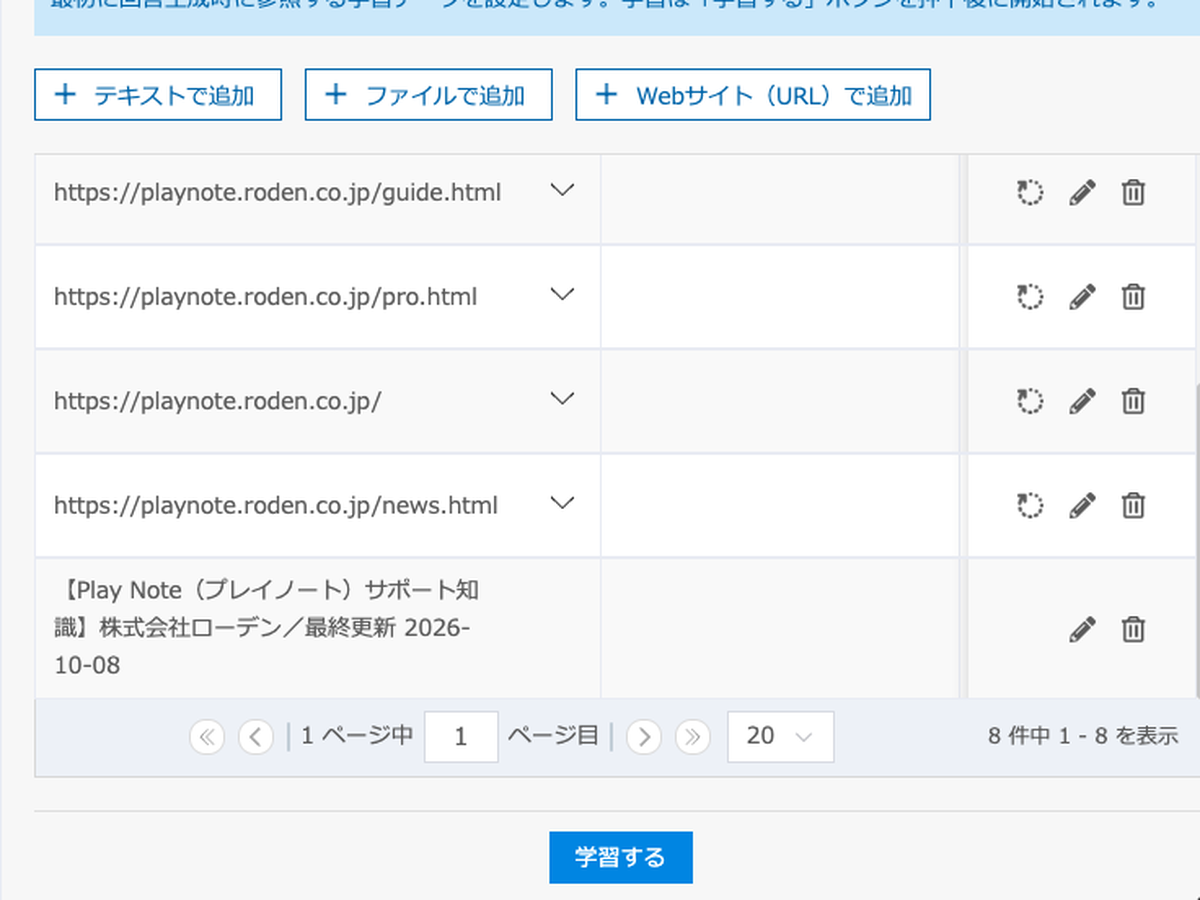
Task: Select the 【Play Note（プレイノート）サポート知識】 entry text
Action: pyautogui.click(x=266, y=627)
